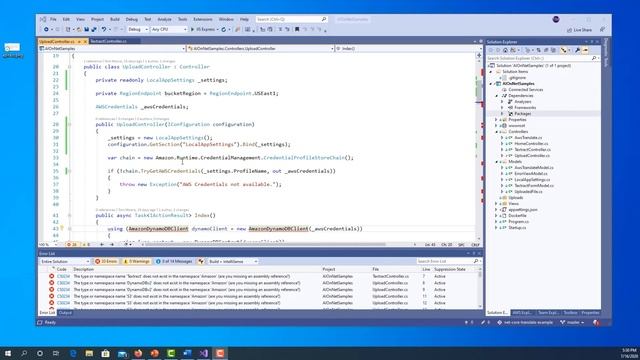
Task: Open the Entire Solution scope dropdown
Action: [64, 261]
